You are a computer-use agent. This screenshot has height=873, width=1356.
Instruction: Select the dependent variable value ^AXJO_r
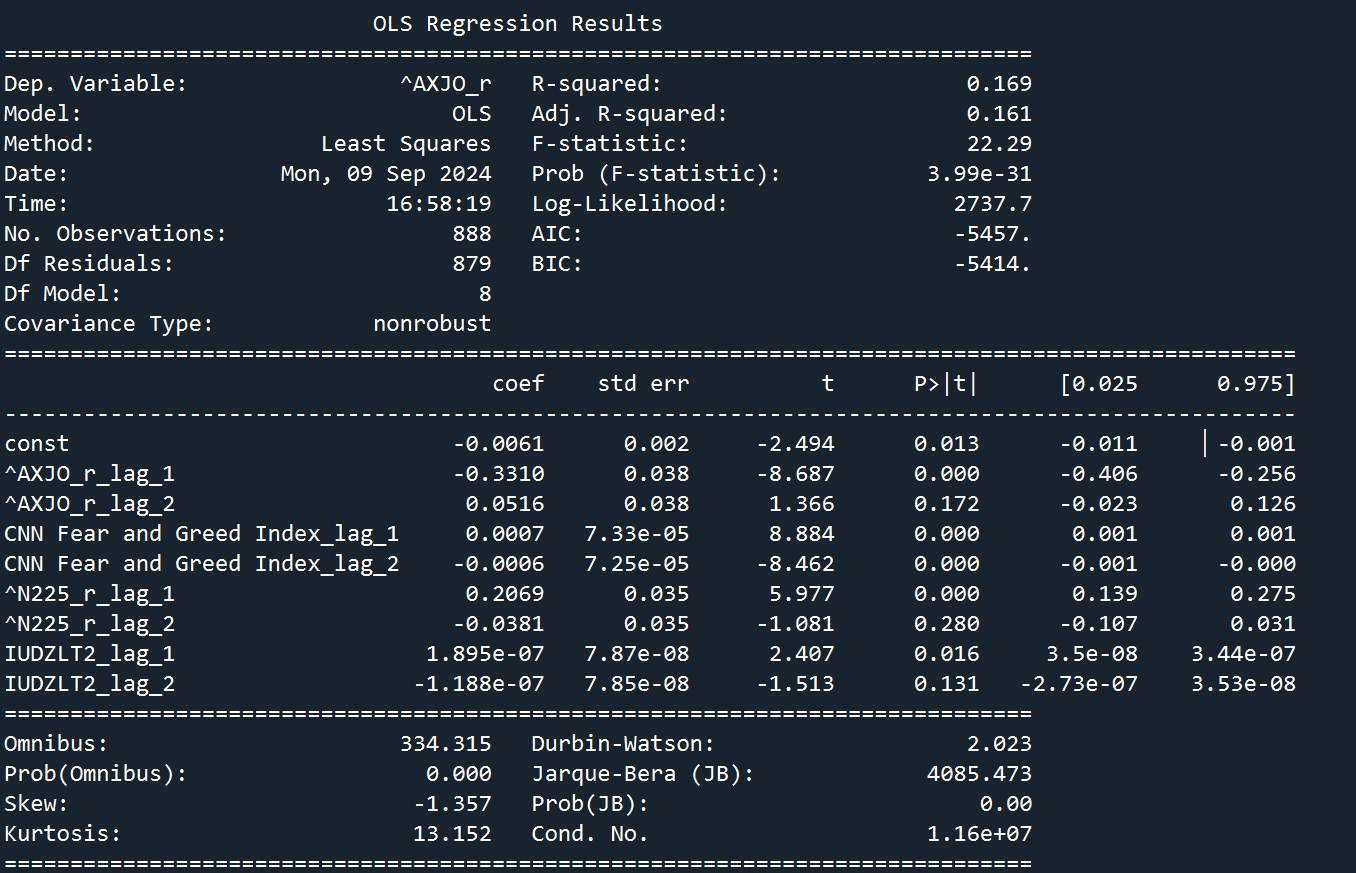pyautogui.click(x=445, y=84)
